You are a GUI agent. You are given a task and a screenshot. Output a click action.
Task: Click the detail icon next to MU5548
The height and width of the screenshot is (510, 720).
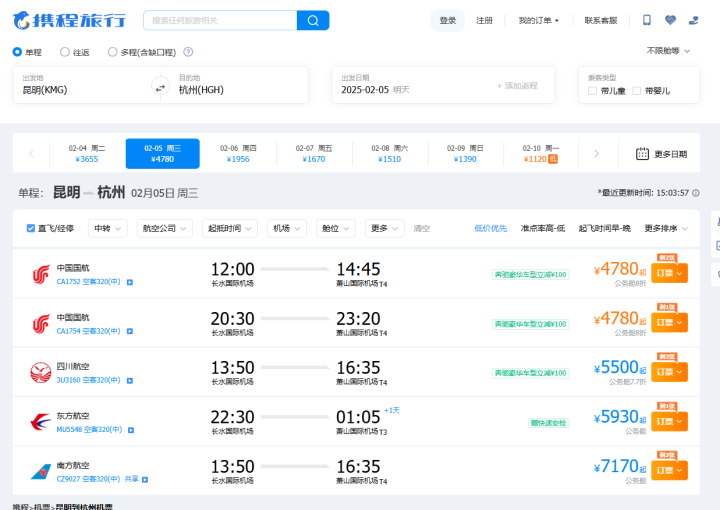(131, 430)
